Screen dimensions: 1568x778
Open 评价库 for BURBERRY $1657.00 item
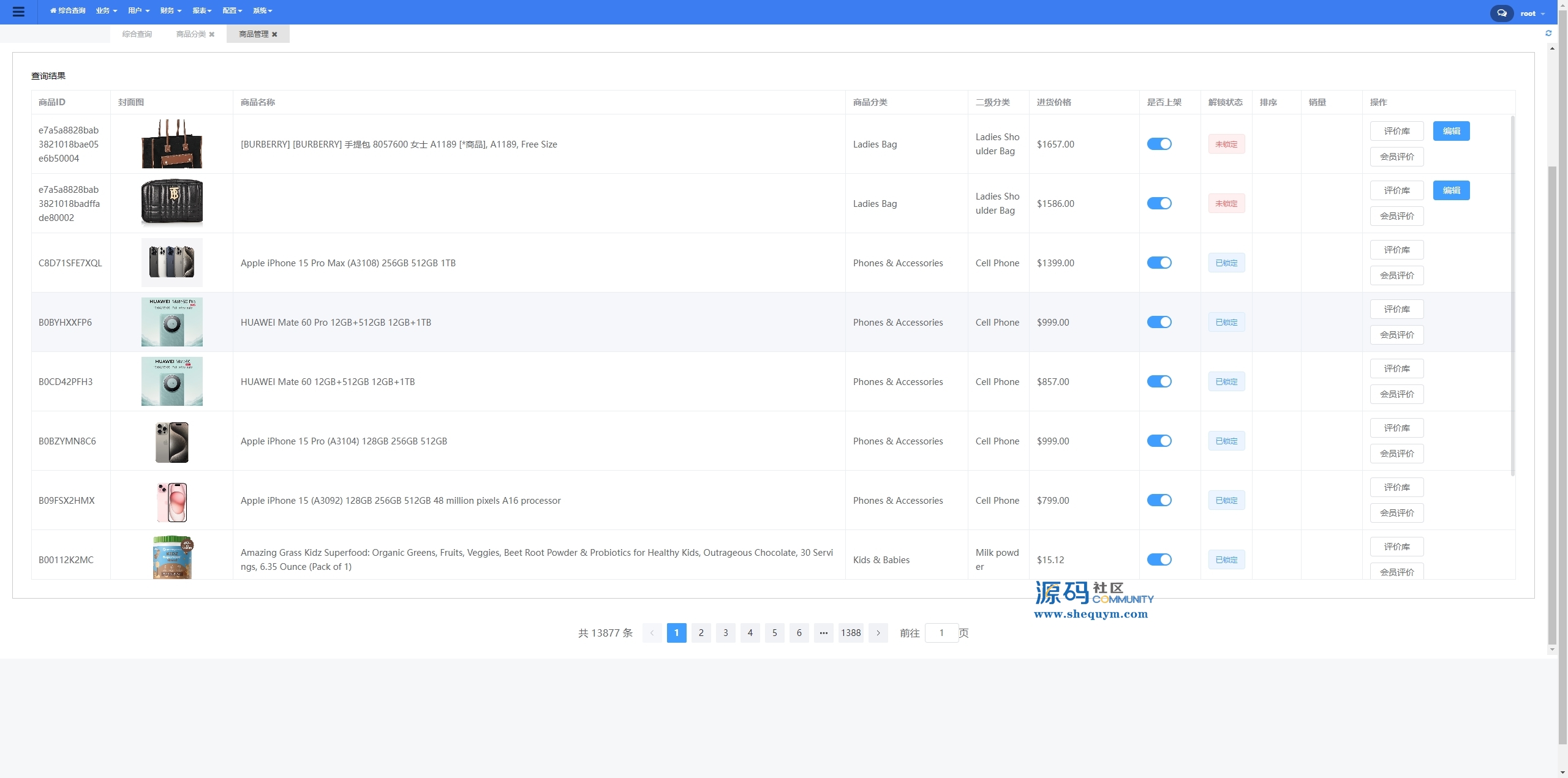click(1396, 131)
